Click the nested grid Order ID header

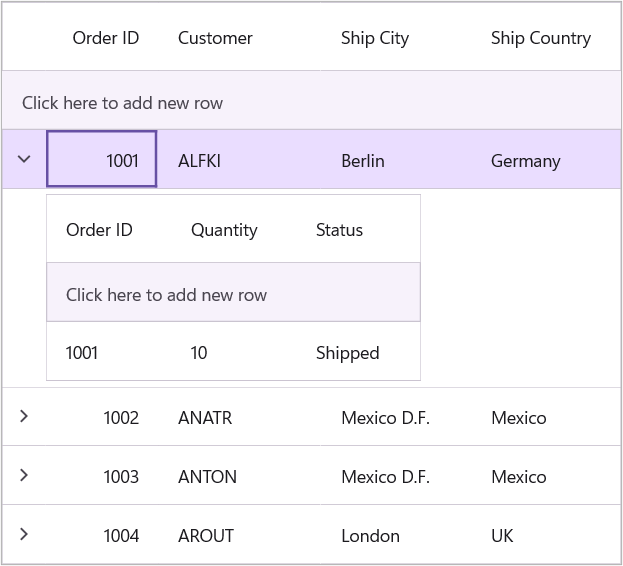coord(99,230)
